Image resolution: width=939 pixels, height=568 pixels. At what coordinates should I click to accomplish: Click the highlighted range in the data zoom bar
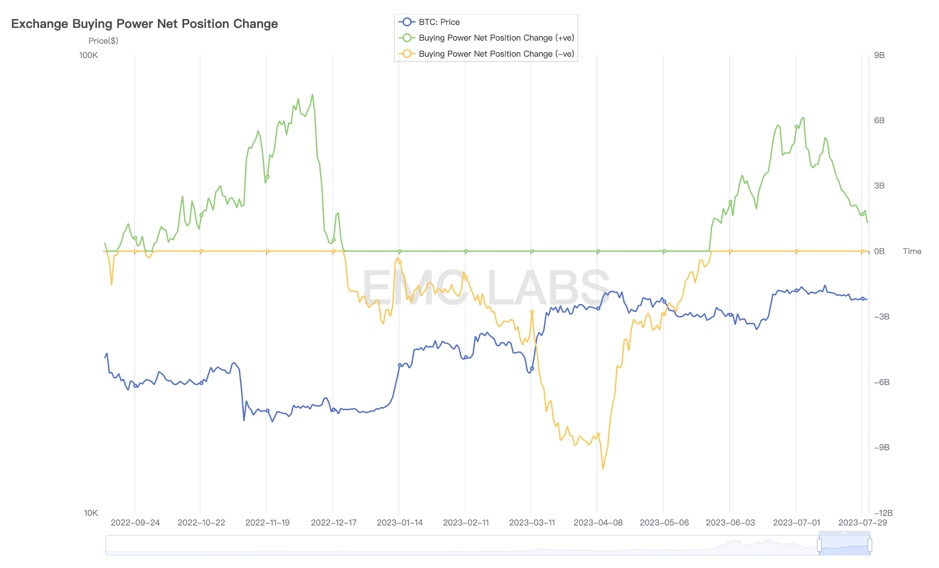(844, 545)
